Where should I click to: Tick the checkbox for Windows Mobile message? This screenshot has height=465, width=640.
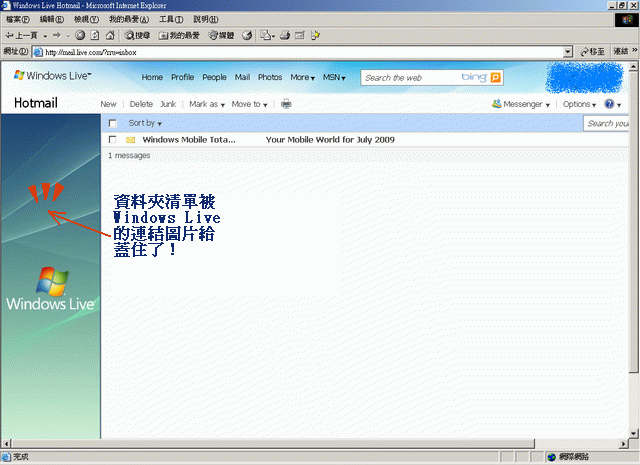coord(113,140)
